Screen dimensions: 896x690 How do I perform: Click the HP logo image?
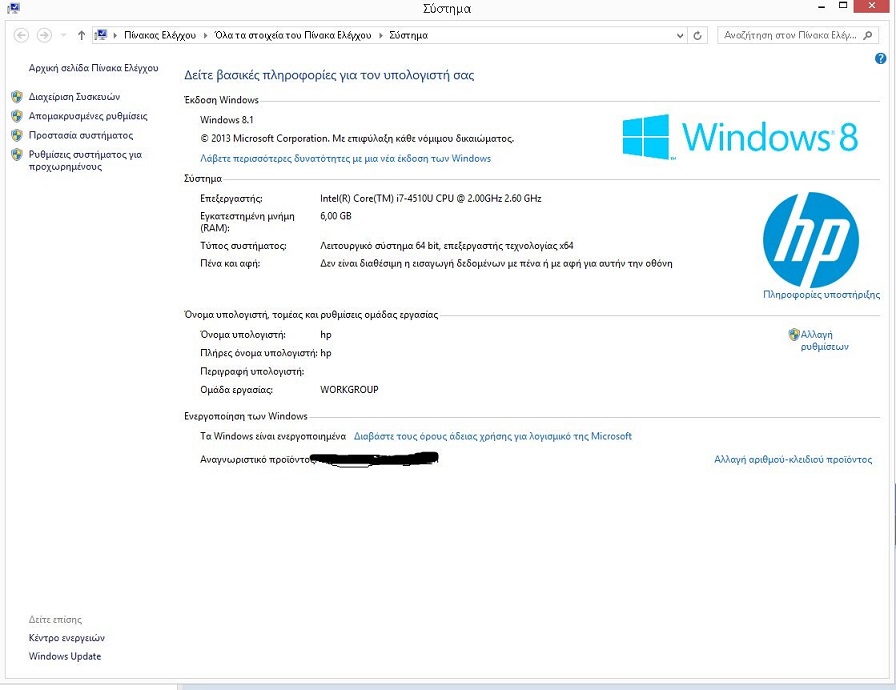(811, 240)
